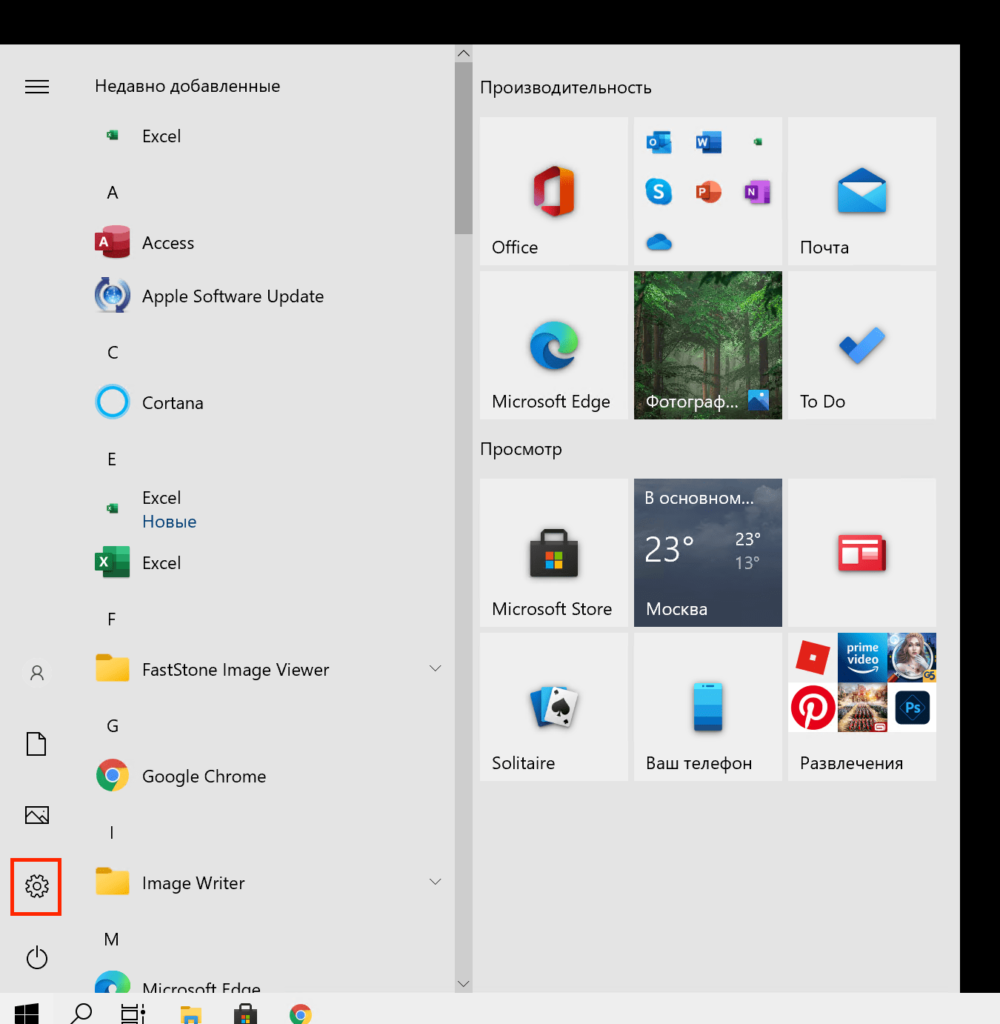Open the Microsoft Edge tile

[554, 345]
